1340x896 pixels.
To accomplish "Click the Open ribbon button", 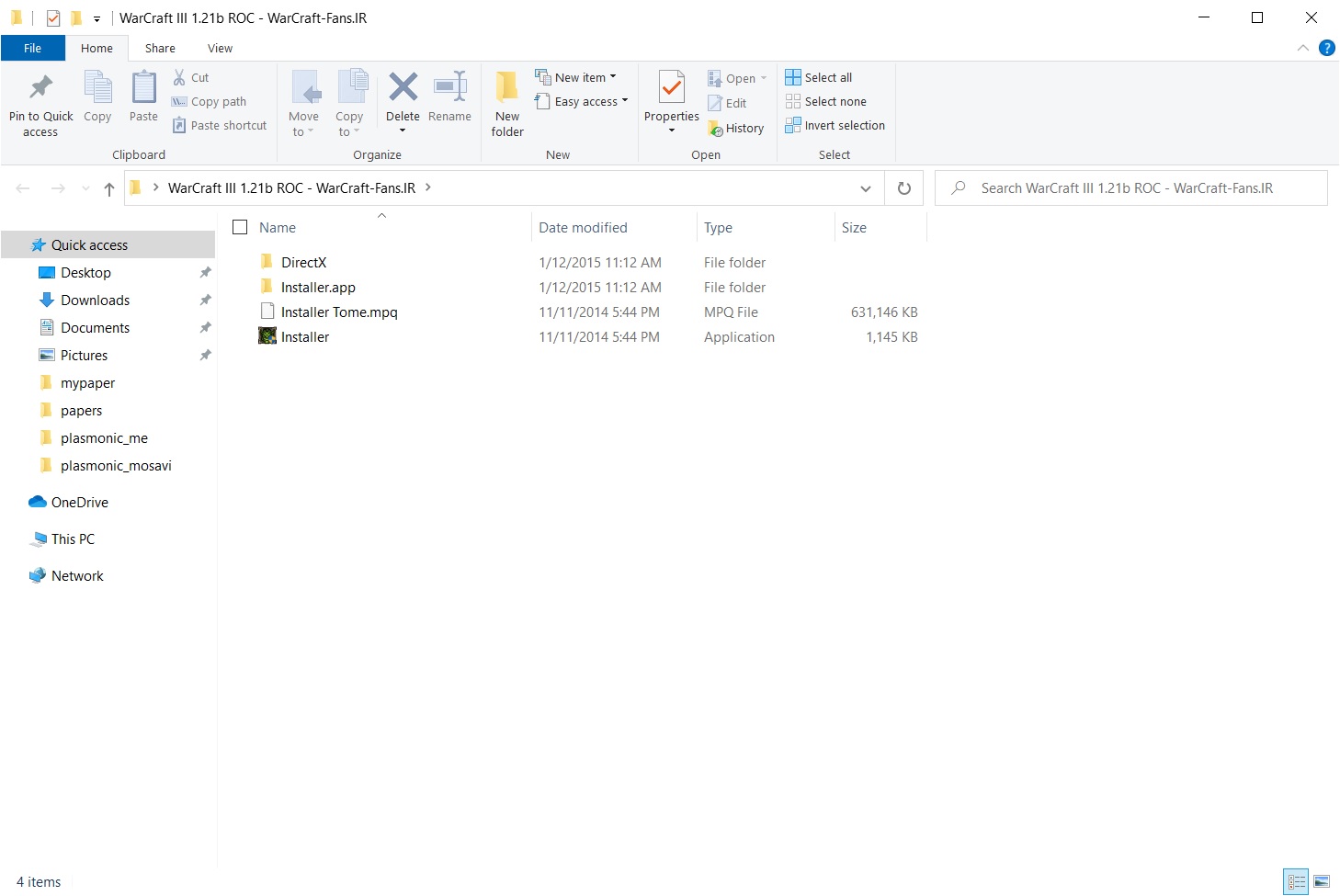I will coord(737,78).
